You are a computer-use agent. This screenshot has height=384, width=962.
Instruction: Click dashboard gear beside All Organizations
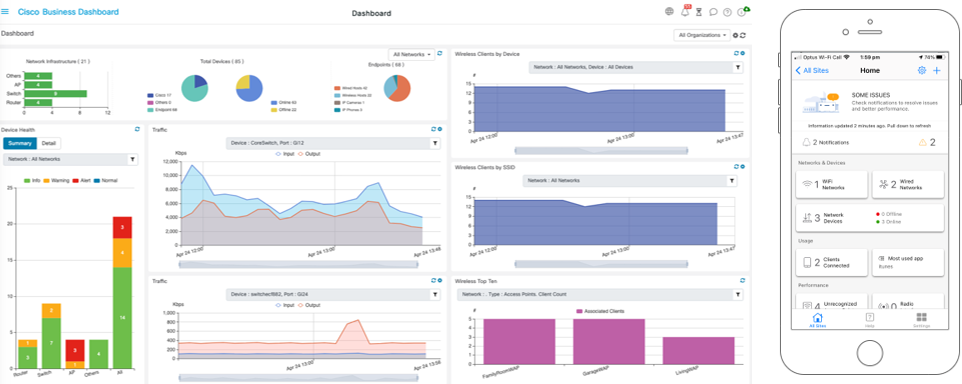736,35
